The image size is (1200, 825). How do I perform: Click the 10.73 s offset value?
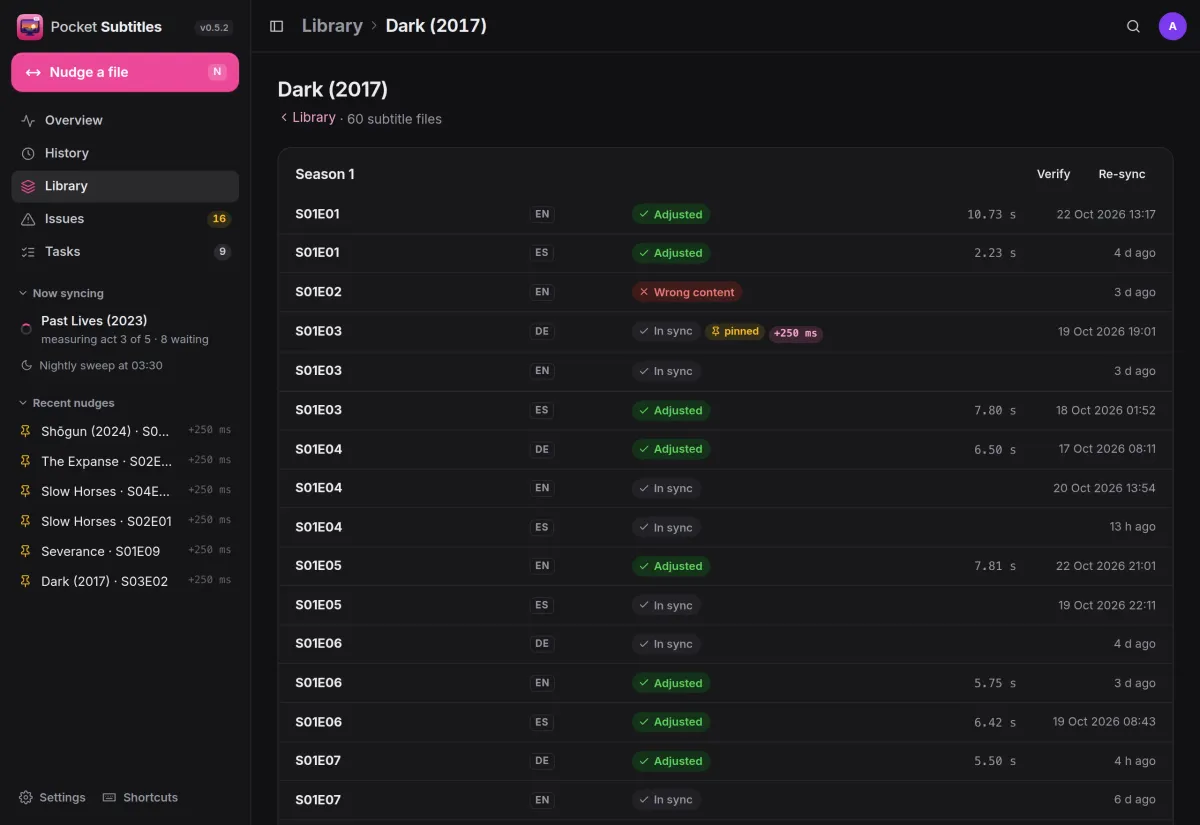[991, 214]
